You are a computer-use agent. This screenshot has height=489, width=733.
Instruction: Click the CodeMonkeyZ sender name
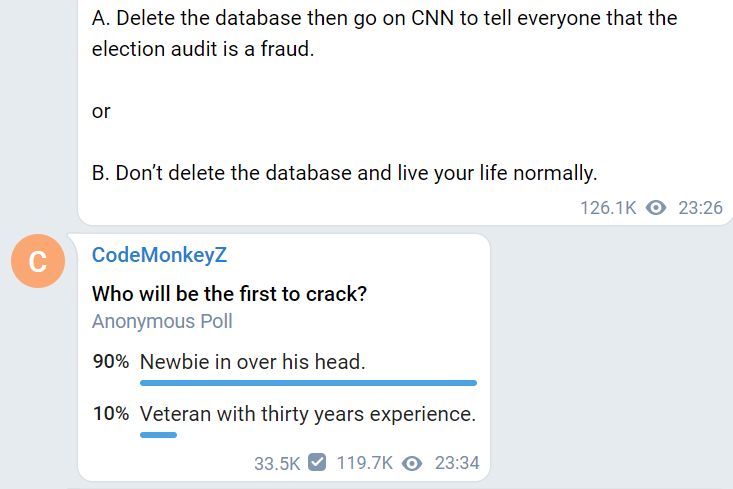pos(159,255)
